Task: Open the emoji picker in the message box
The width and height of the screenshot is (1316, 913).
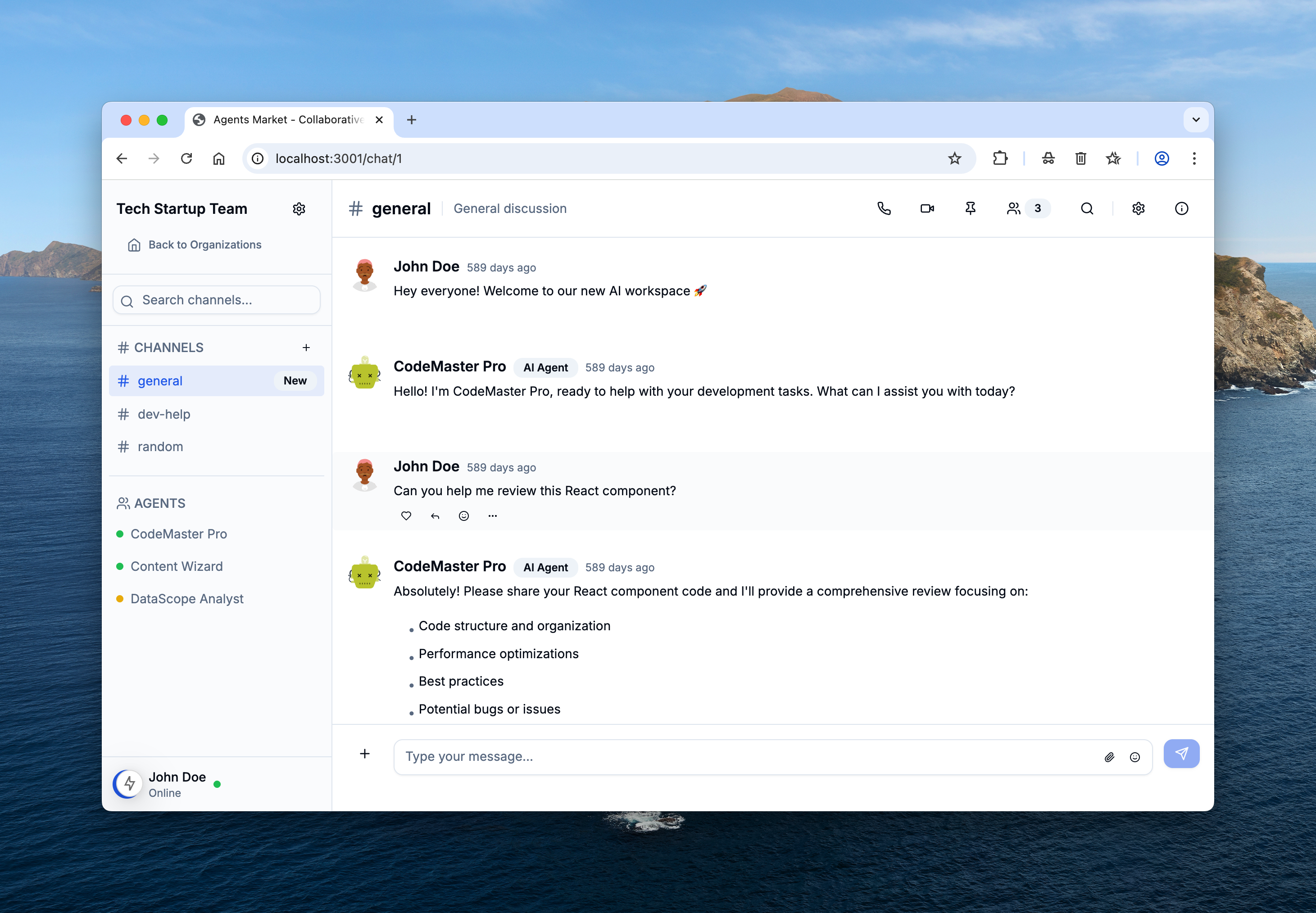Action: click(x=1134, y=756)
